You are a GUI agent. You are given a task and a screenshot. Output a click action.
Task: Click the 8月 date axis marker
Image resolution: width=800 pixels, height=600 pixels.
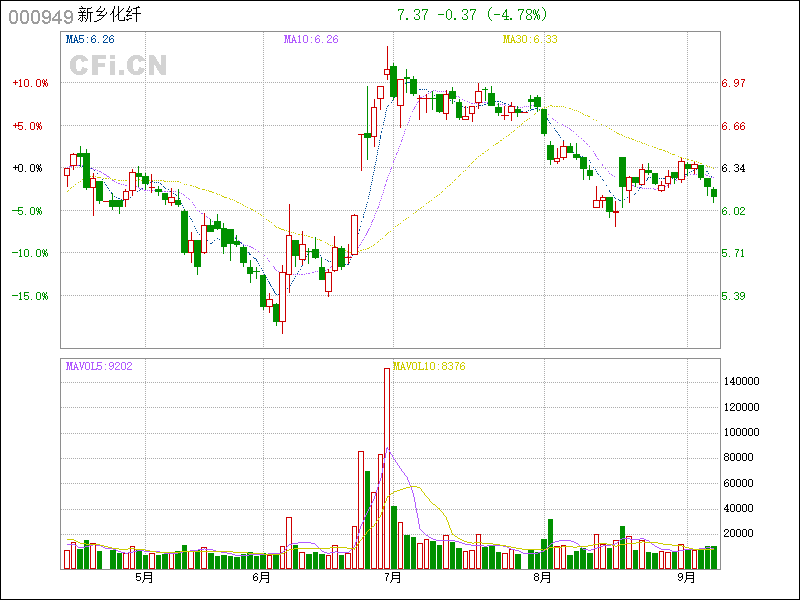tap(542, 577)
